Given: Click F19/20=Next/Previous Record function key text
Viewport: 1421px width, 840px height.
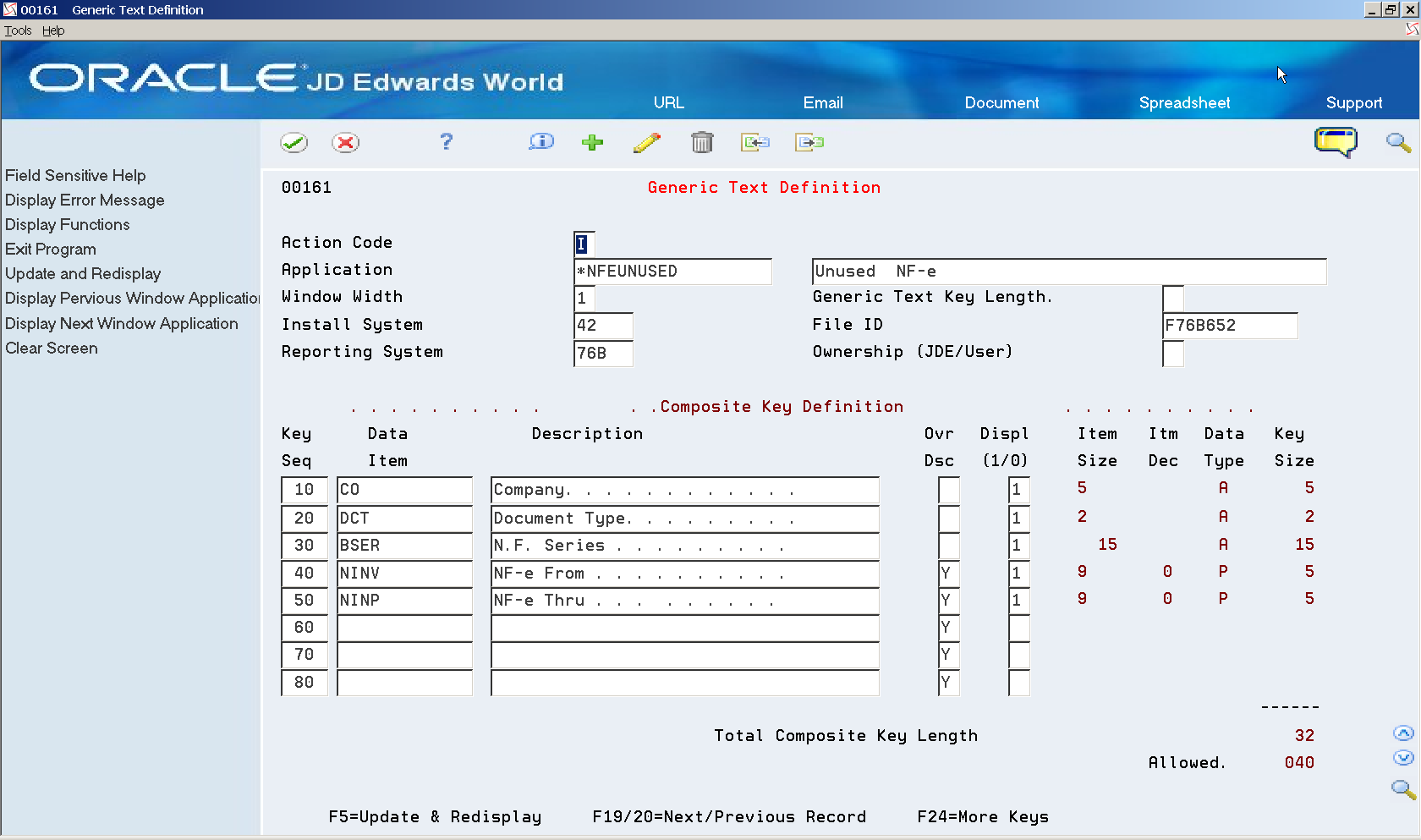Looking at the screenshot, I should (729, 817).
